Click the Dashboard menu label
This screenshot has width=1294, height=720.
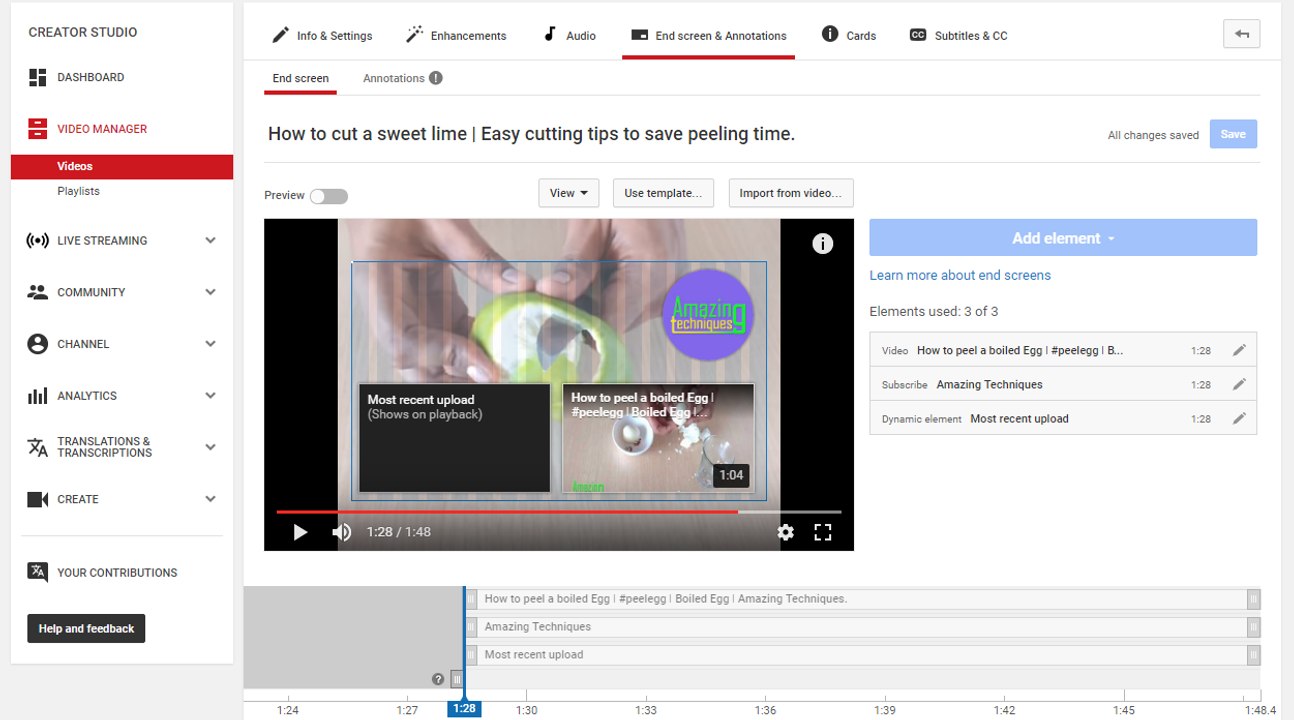pos(91,77)
